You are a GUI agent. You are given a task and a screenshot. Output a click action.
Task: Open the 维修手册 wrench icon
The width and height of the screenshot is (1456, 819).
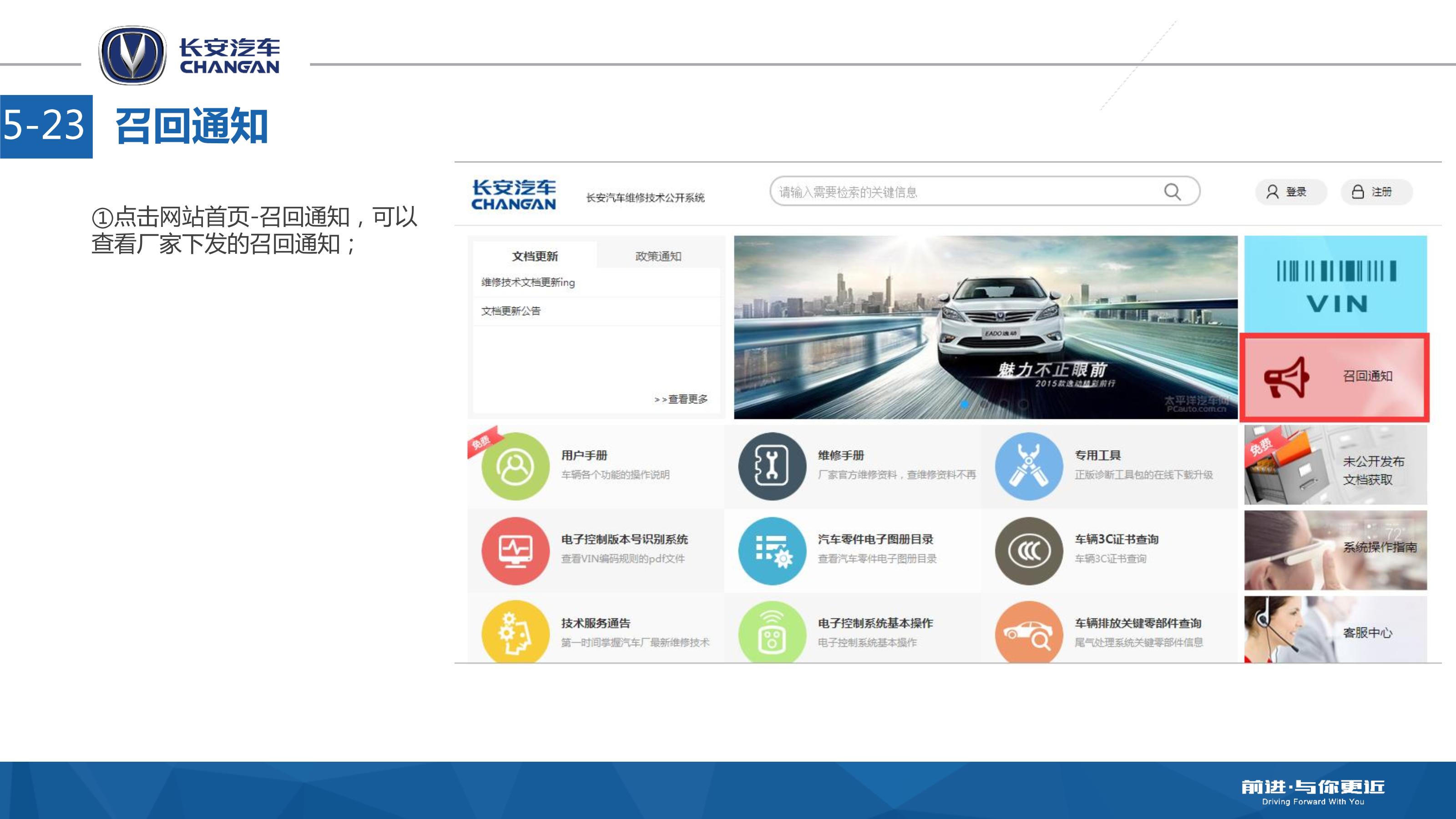pyautogui.click(x=772, y=466)
